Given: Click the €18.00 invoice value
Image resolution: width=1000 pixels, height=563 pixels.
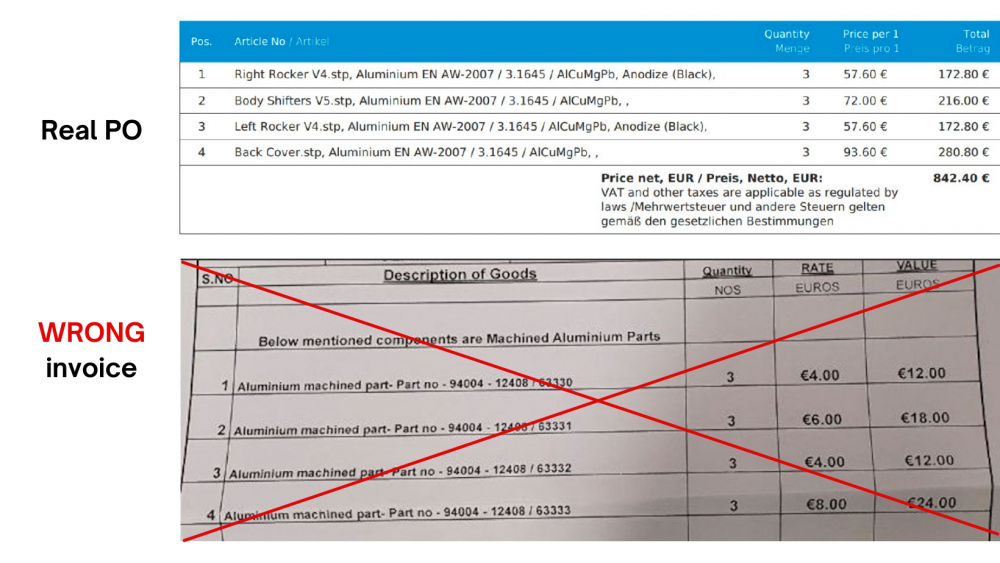Looking at the screenshot, I should click(x=925, y=418).
